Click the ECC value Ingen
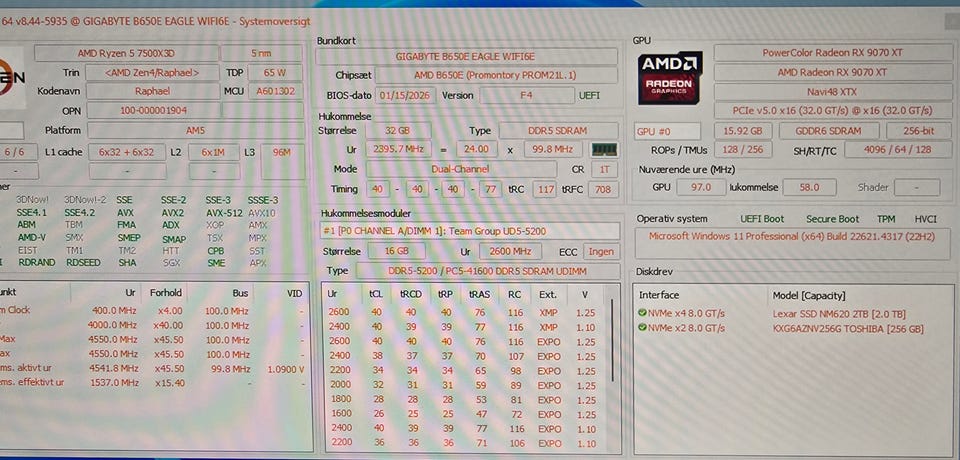The image size is (960, 460). tap(601, 251)
